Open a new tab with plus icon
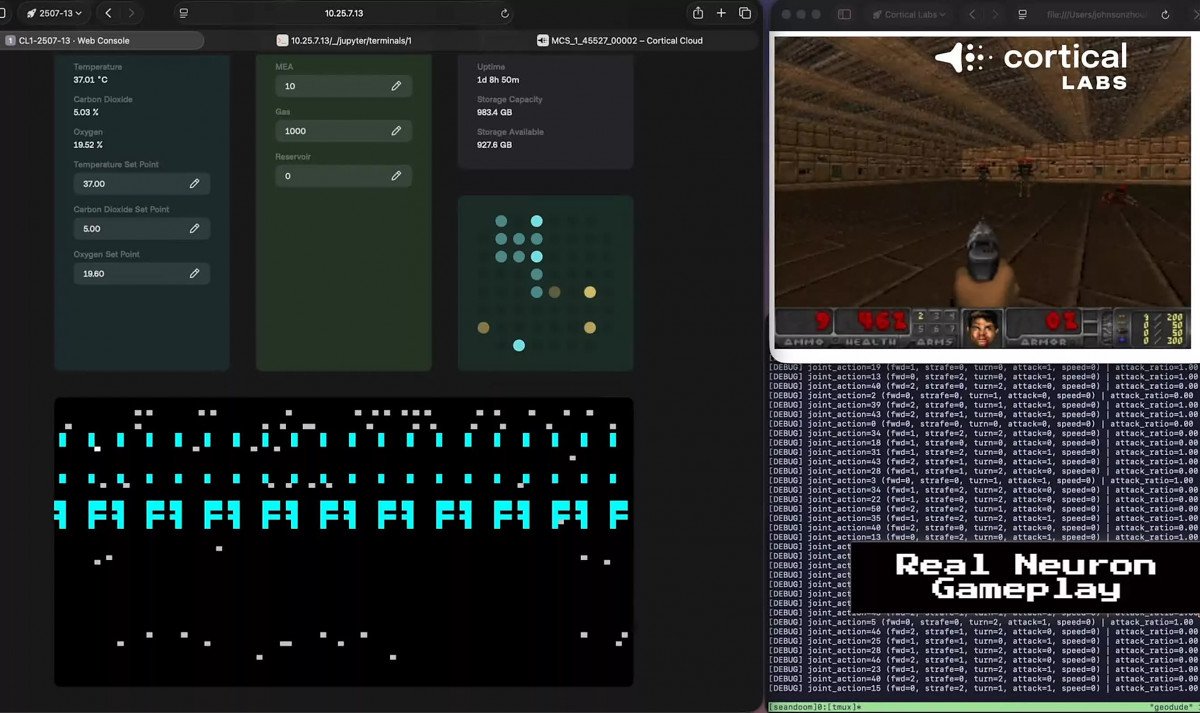The width and height of the screenshot is (1200, 713). coord(721,13)
